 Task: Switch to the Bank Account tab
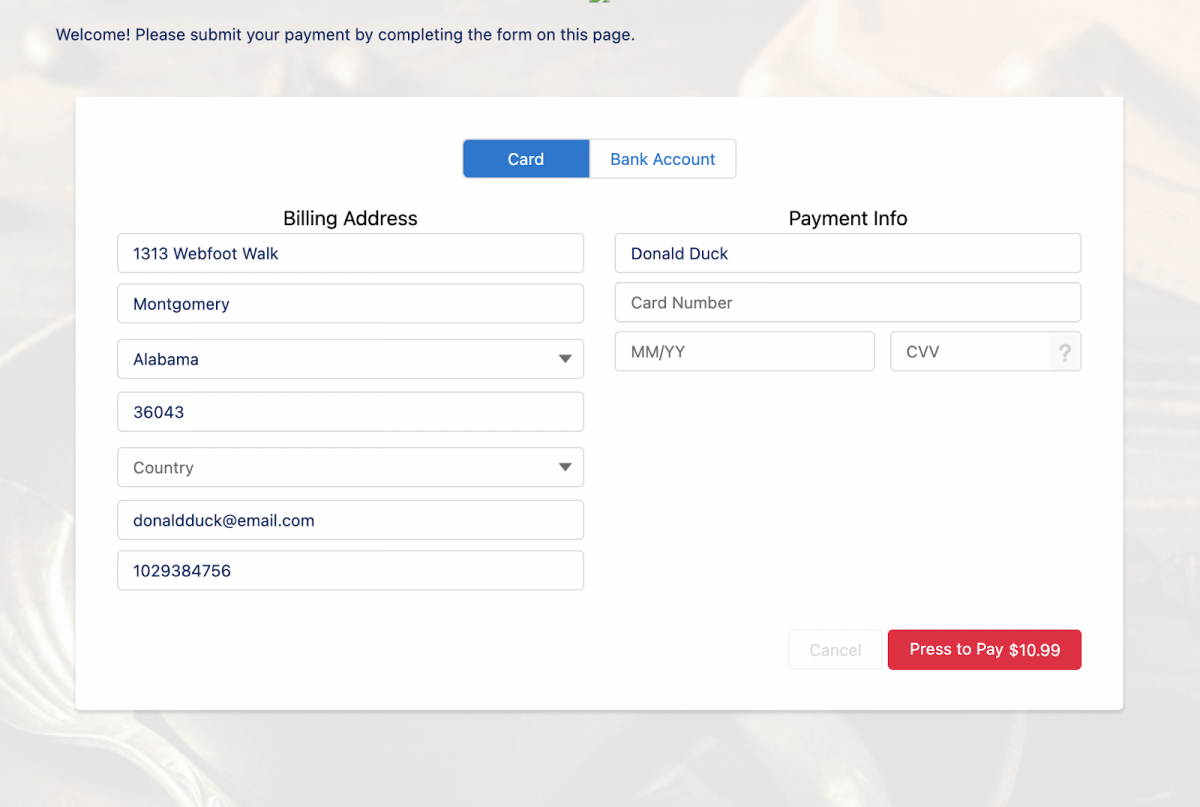pyautogui.click(x=662, y=158)
